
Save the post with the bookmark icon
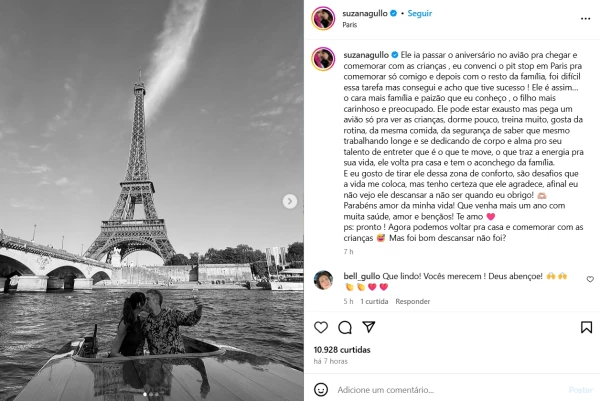pos(586,327)
